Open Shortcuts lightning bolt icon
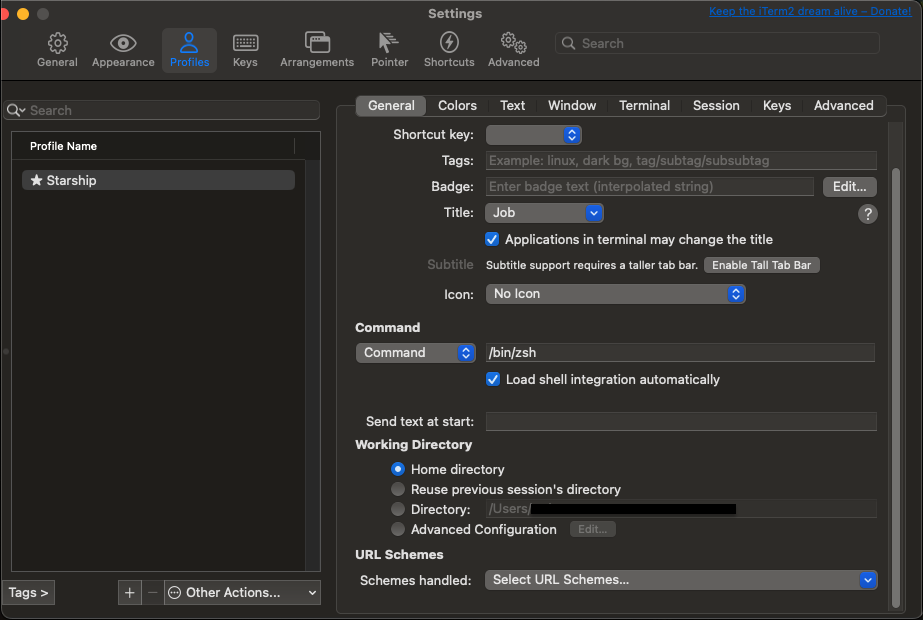This screenshot has height=620, width=923. 449,42
